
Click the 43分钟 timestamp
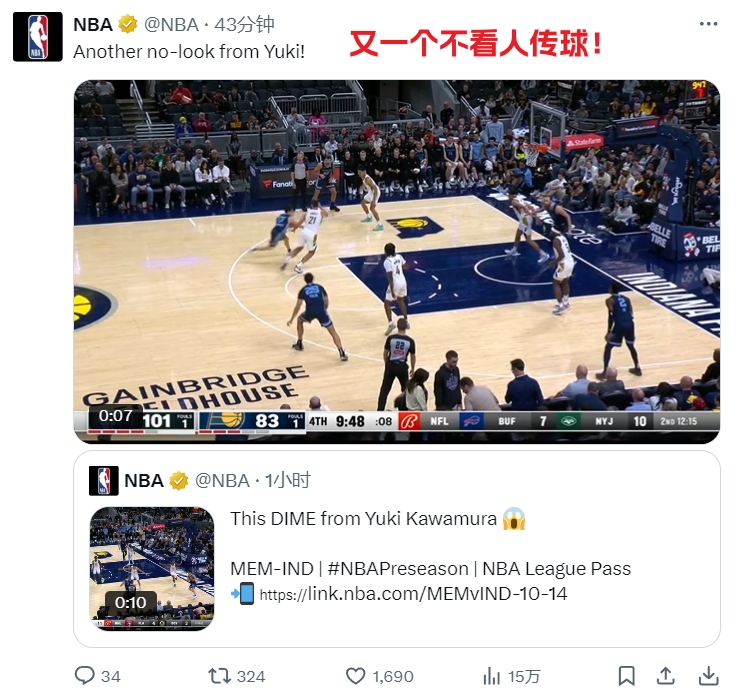pos(244,25)
